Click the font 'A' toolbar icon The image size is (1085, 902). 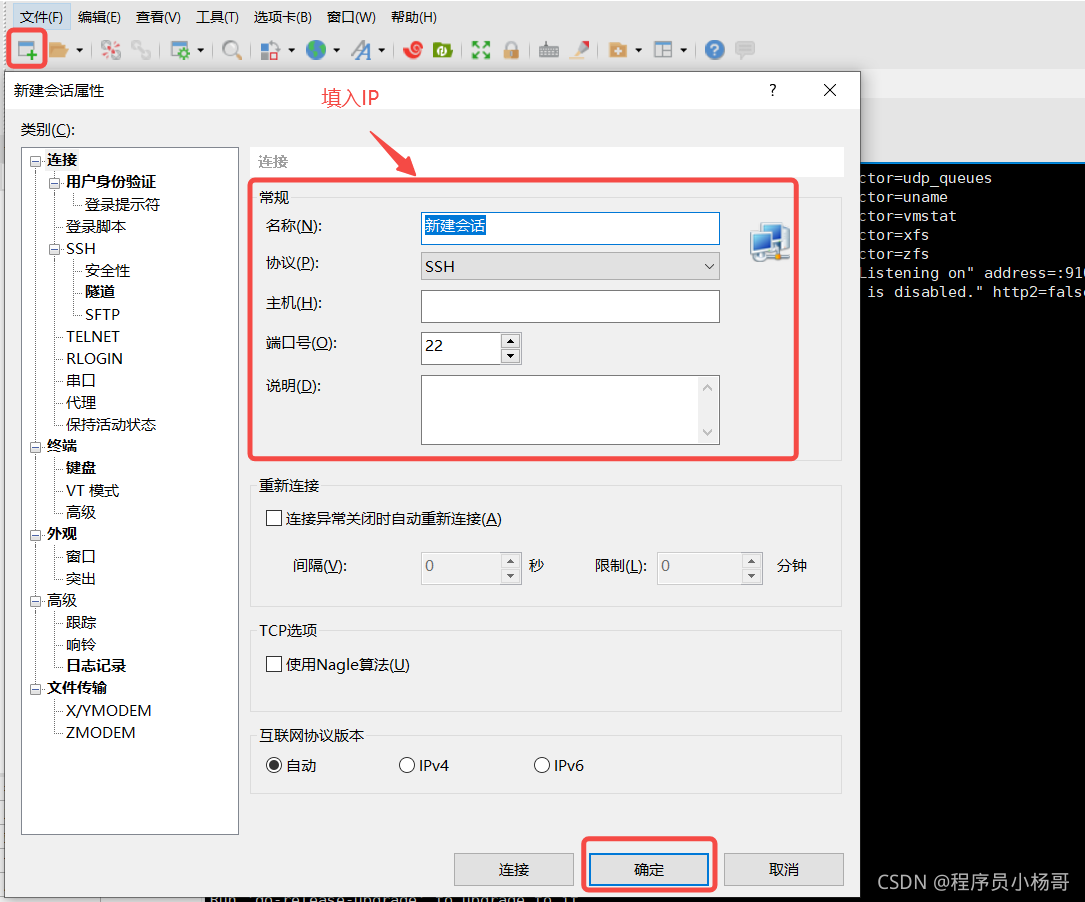point(361,50)
